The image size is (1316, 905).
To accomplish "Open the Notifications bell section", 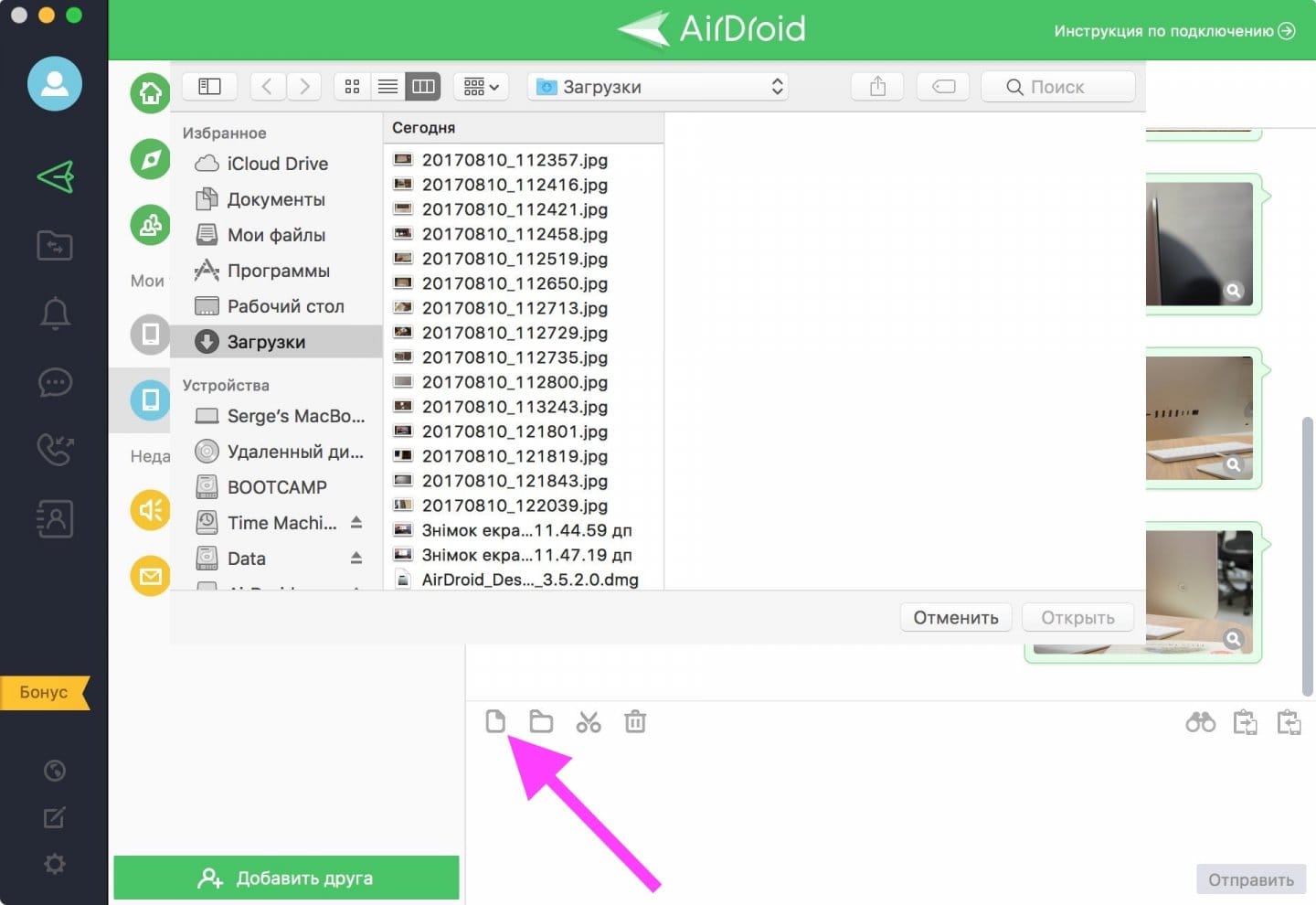I will (x=55, y=314).
